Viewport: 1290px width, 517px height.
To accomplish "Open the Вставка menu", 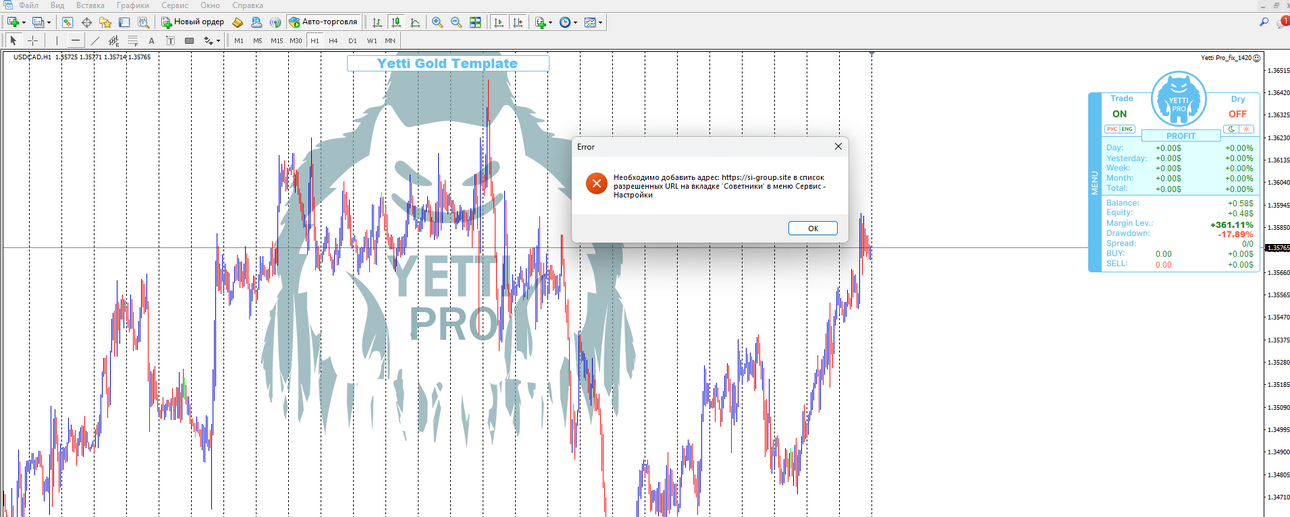I will coord(90,5).
